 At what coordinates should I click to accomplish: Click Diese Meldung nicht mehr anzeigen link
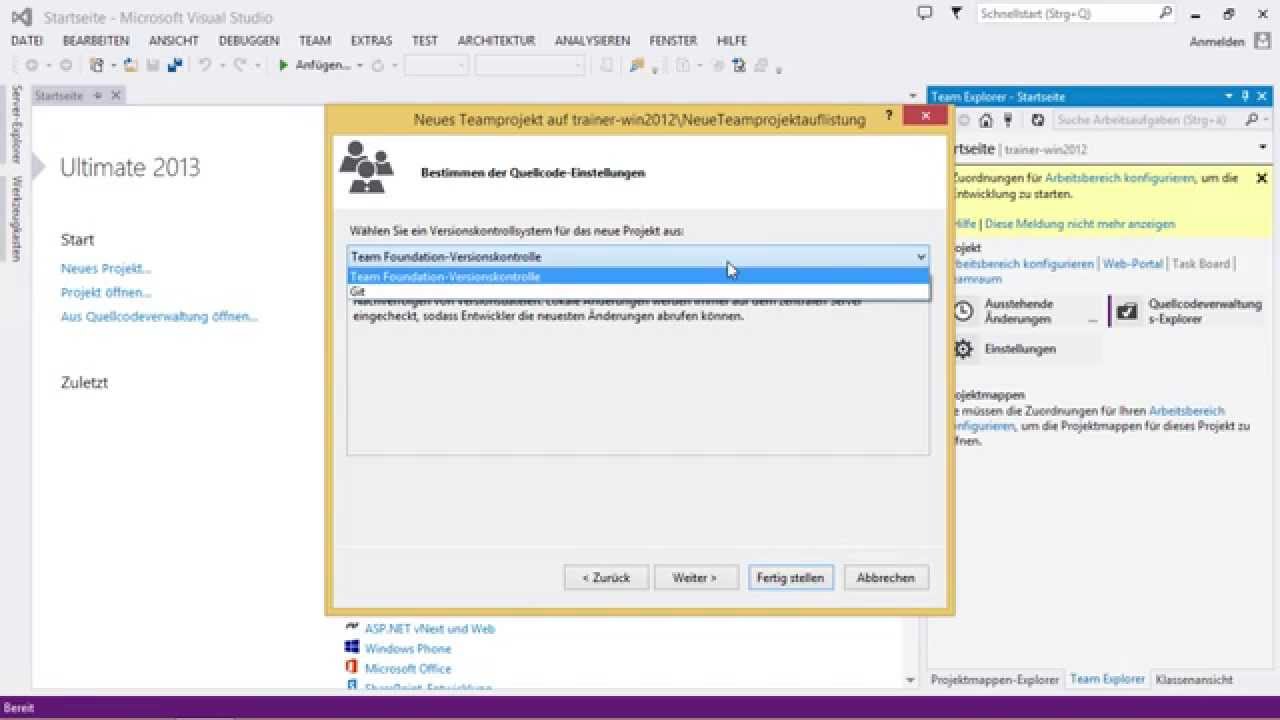1080,224
